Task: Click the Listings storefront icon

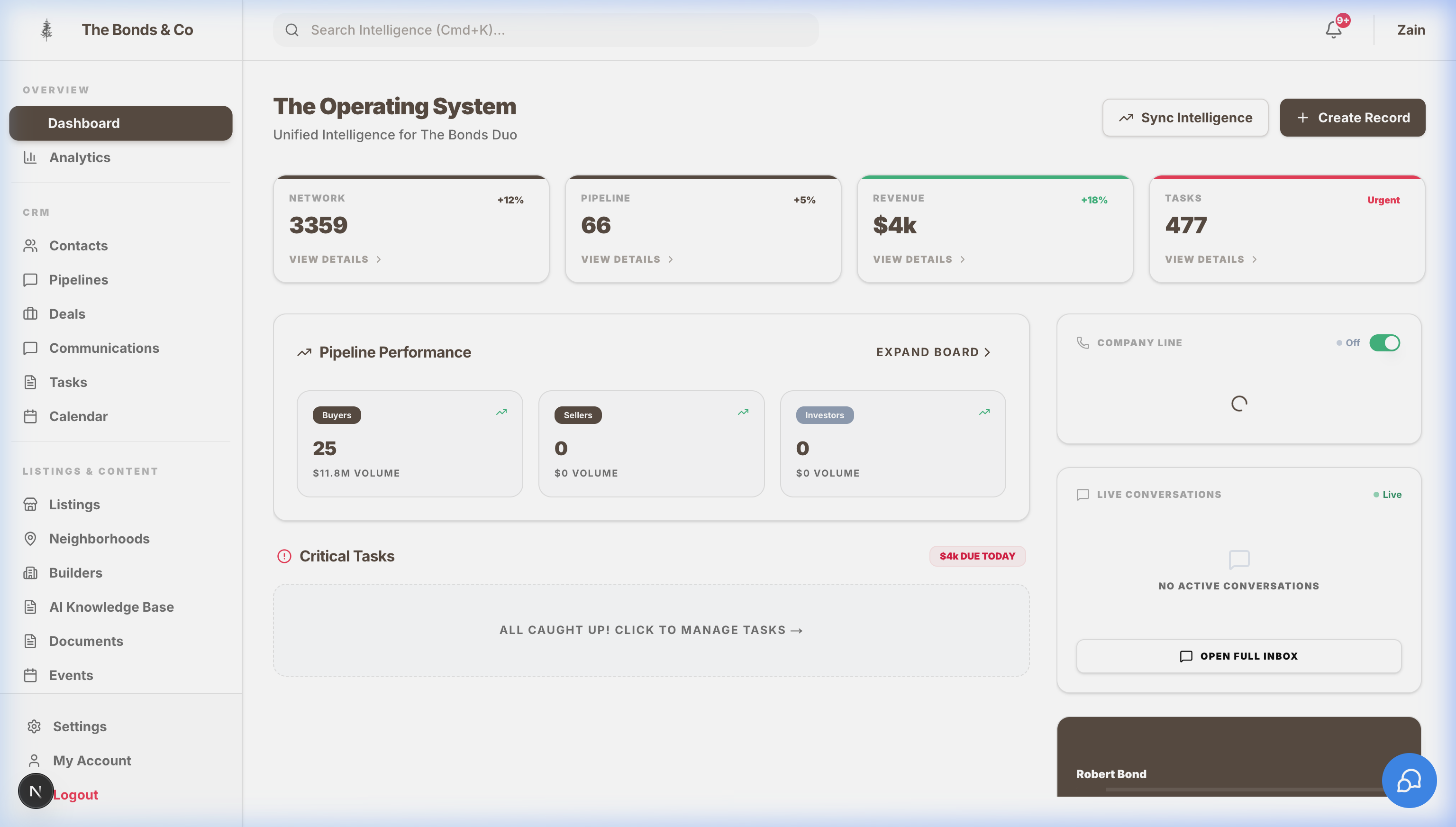Action: click(x=30, y=505)
